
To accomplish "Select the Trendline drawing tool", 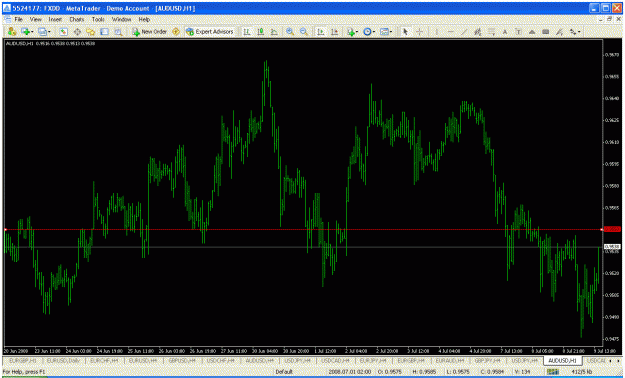I will tap(464, 32).
